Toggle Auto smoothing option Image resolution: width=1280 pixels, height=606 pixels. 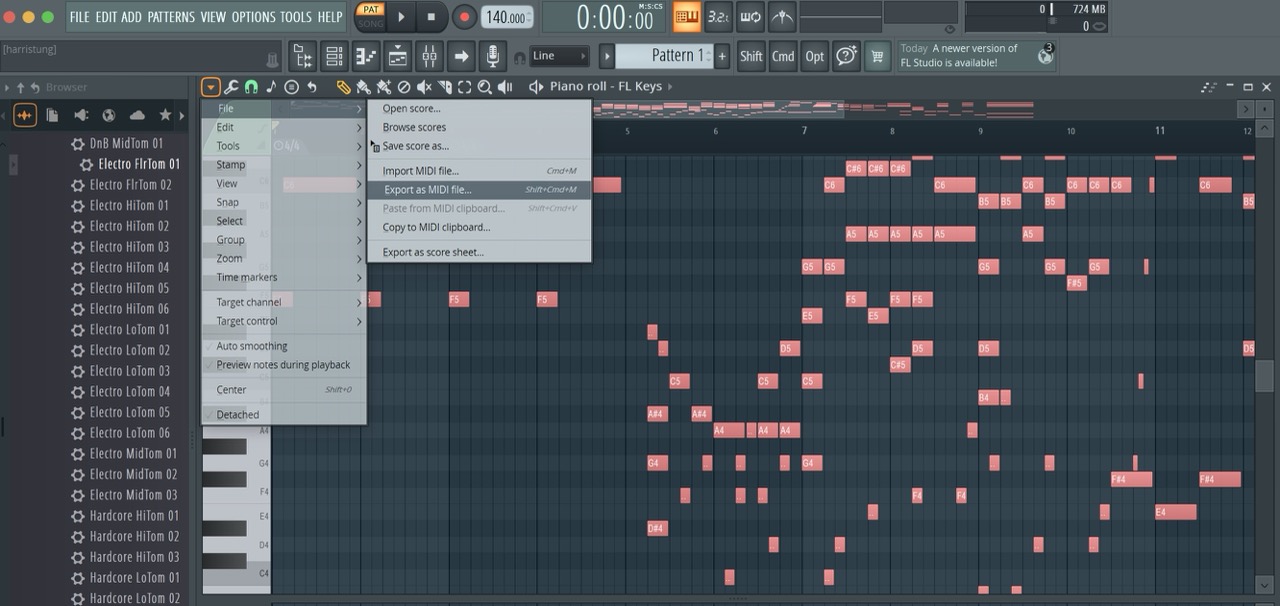pyautogui.click(x=284, y=346)
